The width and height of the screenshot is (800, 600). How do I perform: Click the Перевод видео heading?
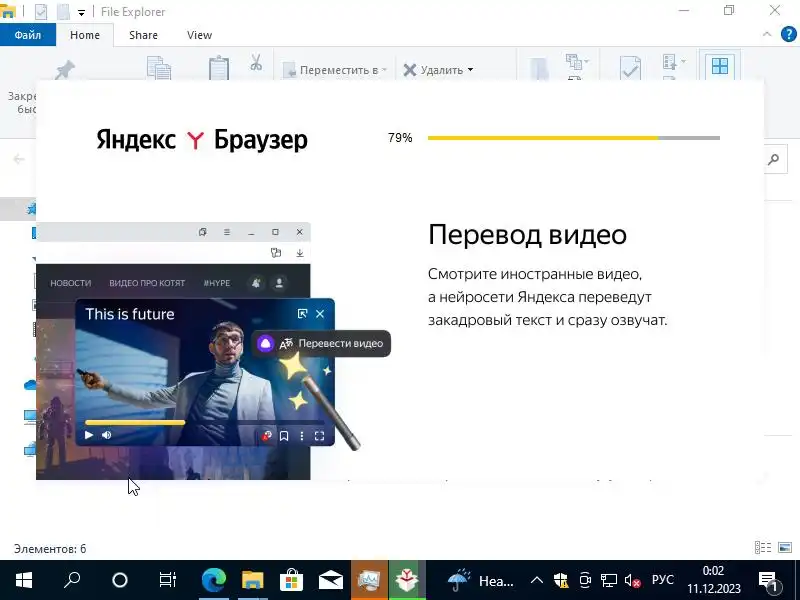[527, 235]
